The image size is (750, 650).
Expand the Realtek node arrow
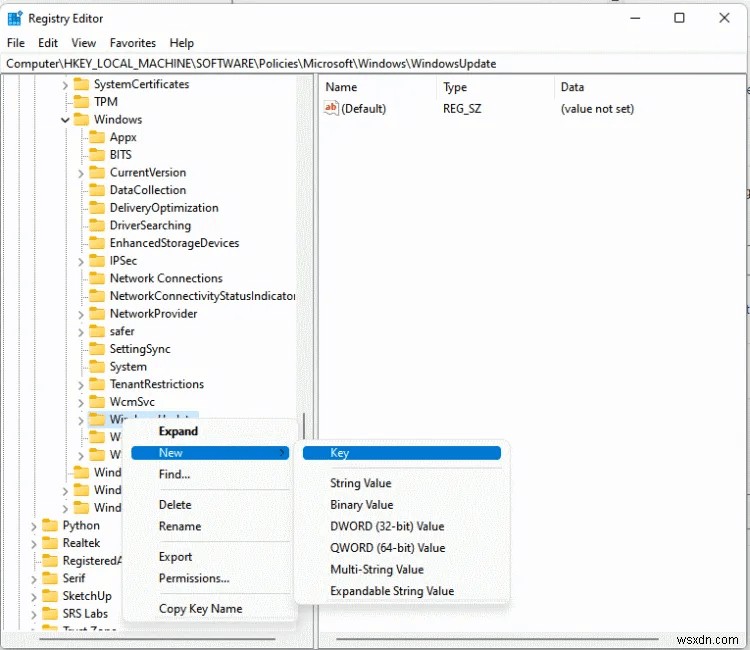[34, 544]
